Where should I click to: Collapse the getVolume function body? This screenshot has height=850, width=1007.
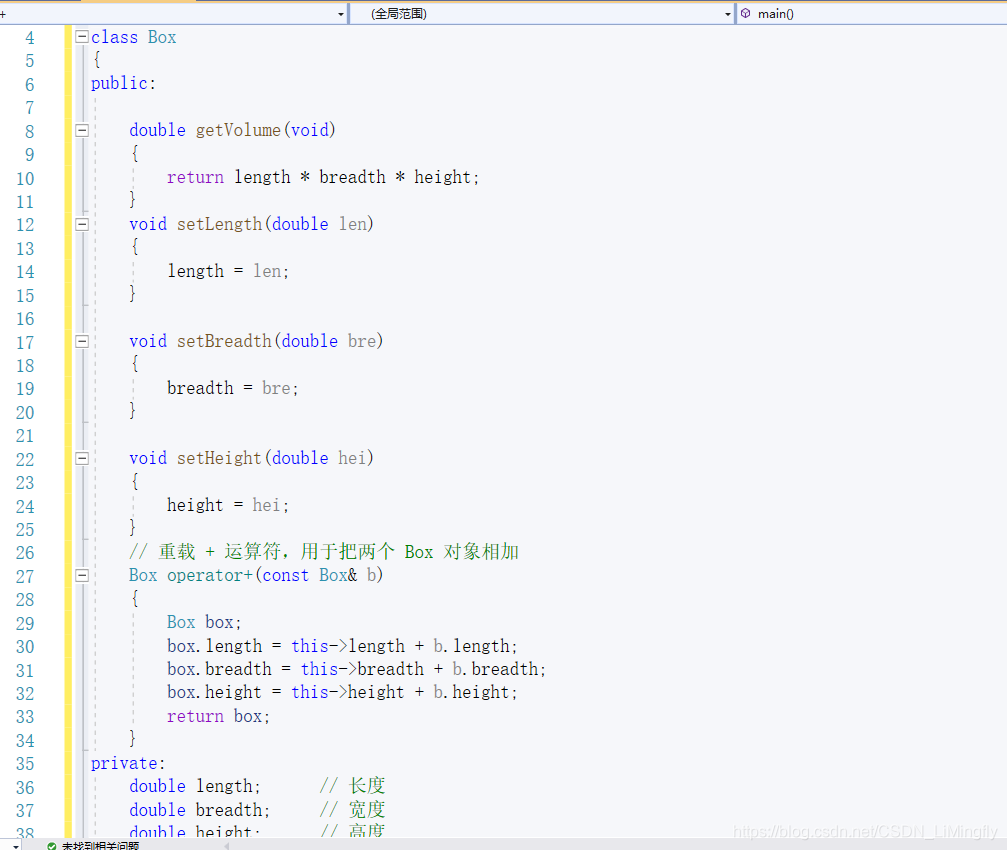click(81, 130)
